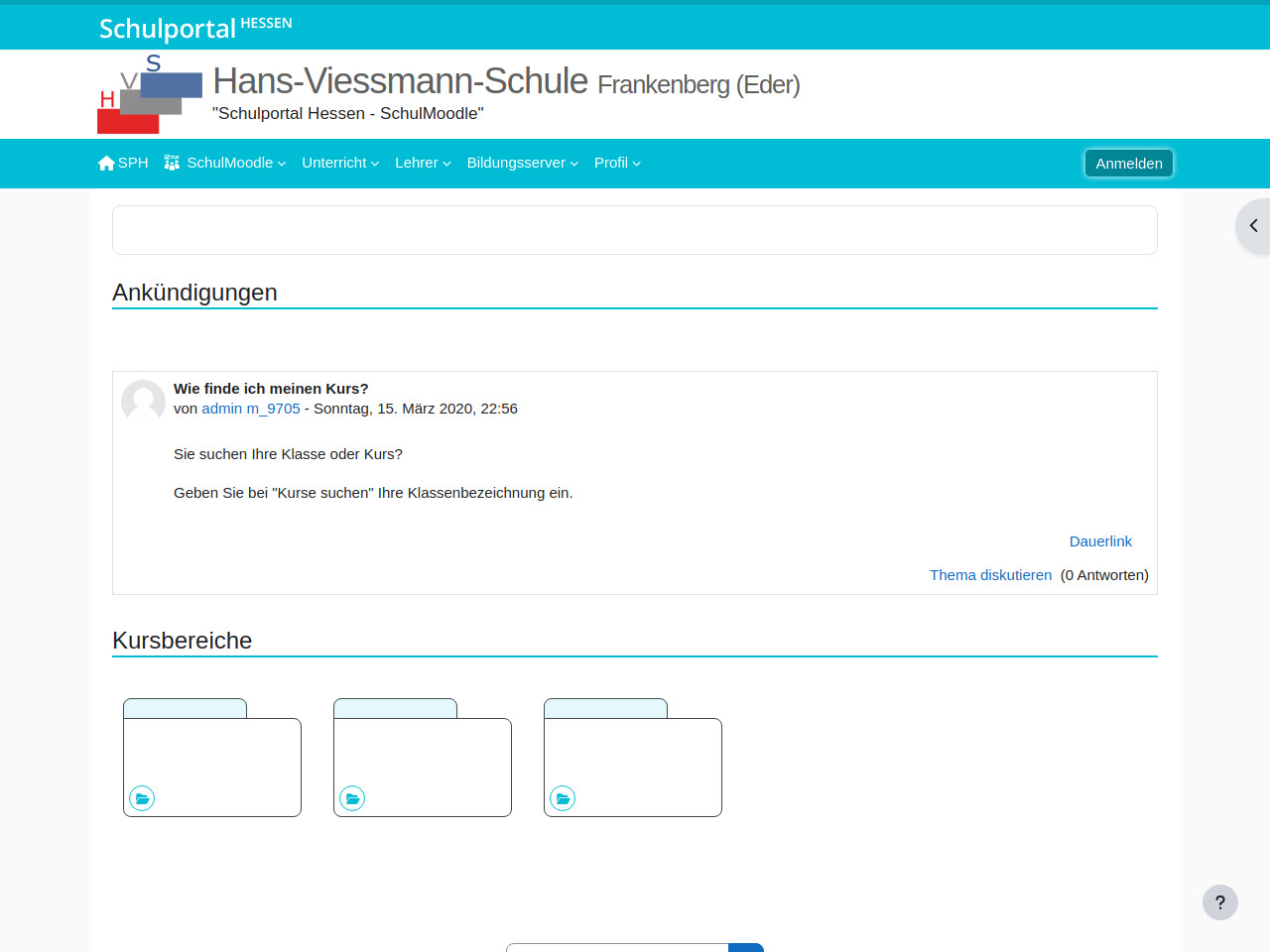Click the question mark help icon
The image size is (1270, 952).
1219,902
